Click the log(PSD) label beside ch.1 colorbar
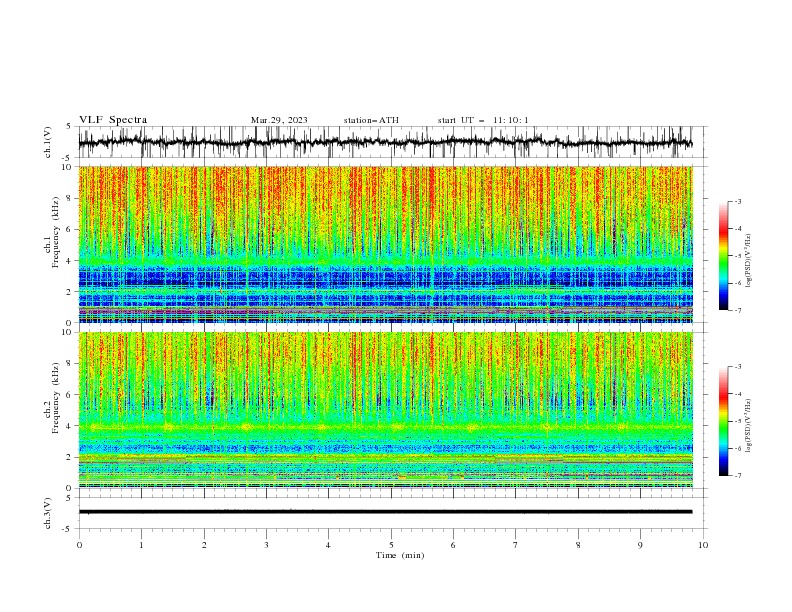Viewport: 792px width, 612px height. pyautogui.click(x=748, y=261)
